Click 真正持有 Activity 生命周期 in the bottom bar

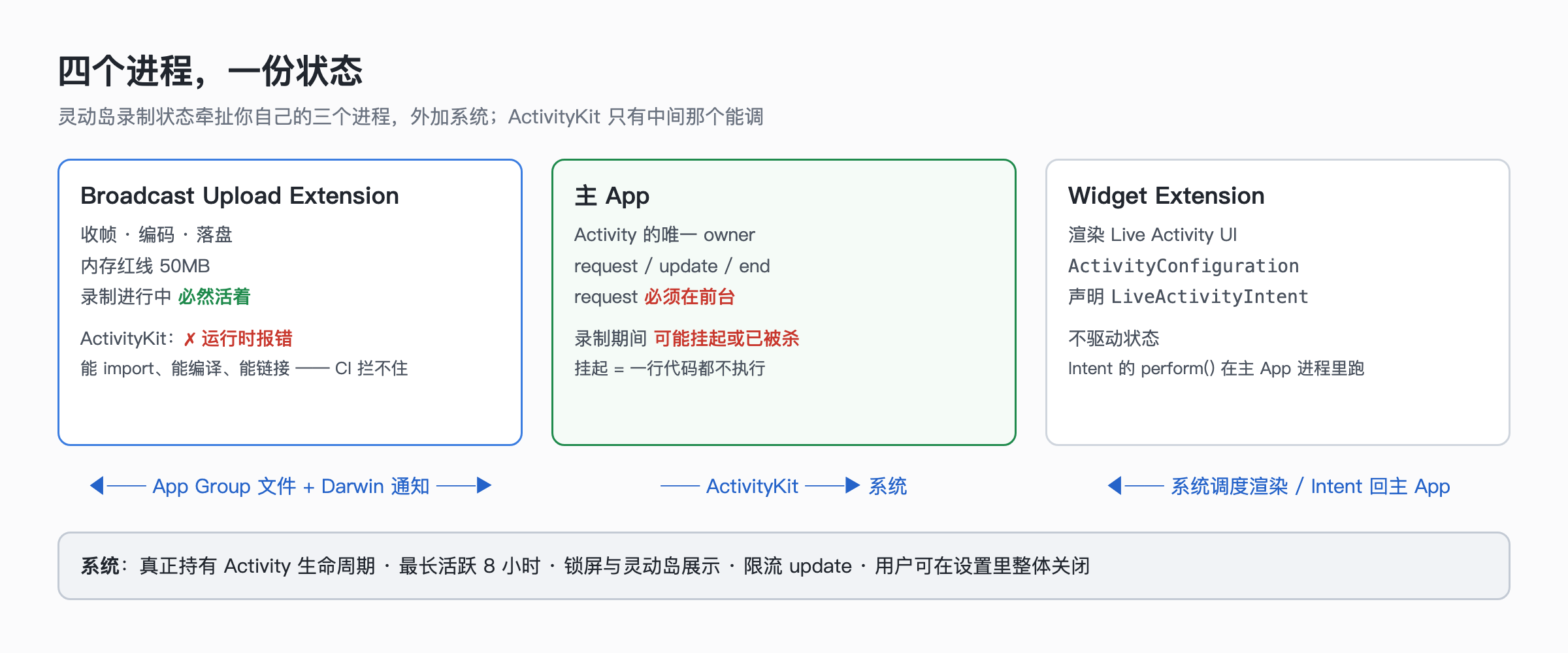[x=257, y=566]
